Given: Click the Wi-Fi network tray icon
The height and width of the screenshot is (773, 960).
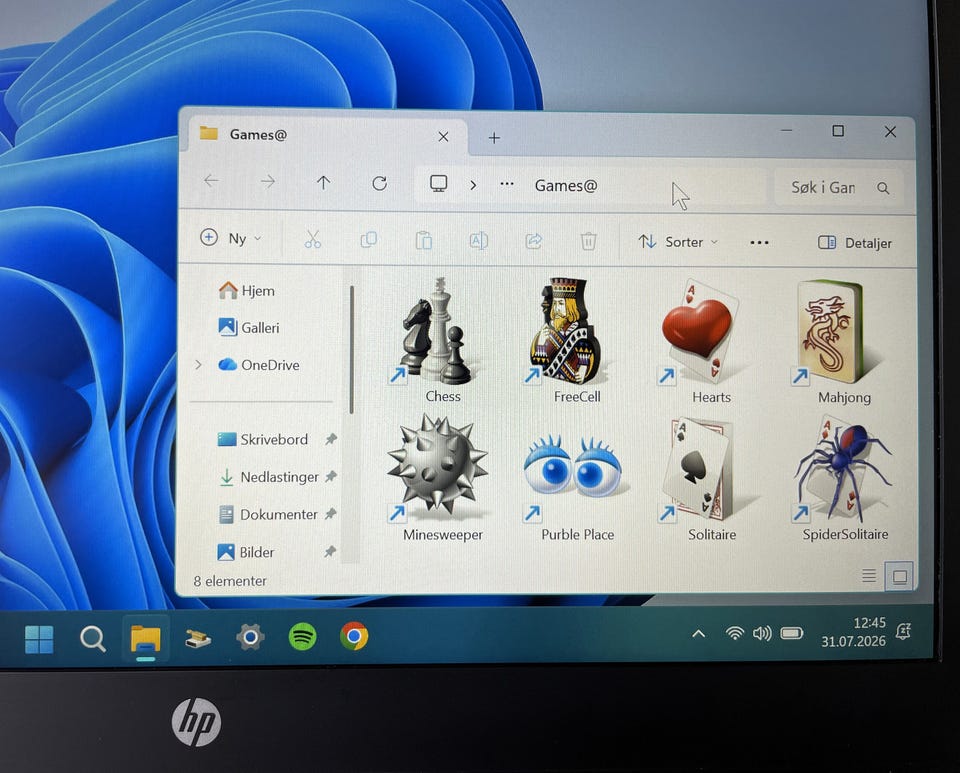Looking at the screenshot, I should tap(734, 633).
